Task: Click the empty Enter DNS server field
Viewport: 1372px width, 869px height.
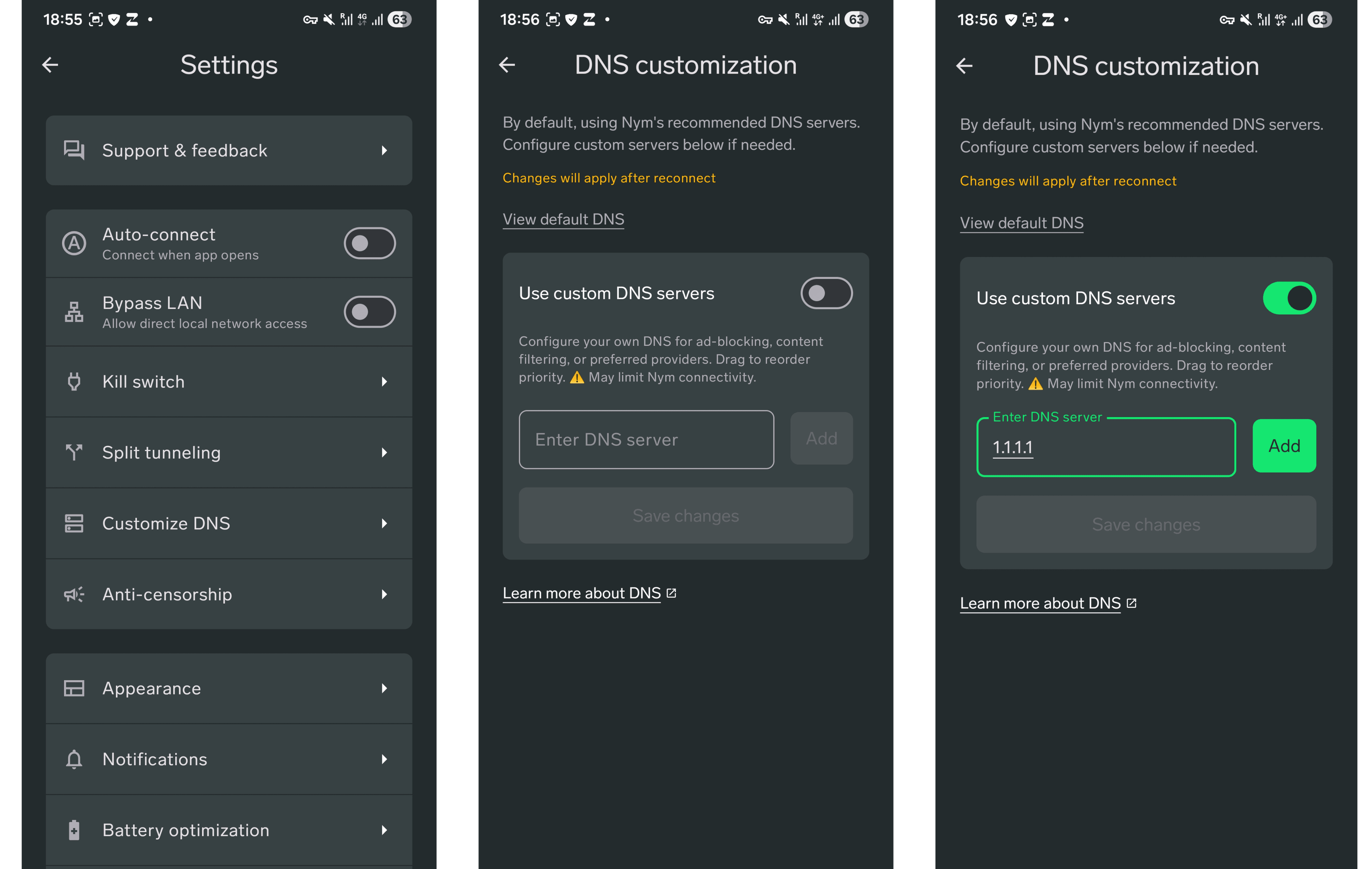Action: tap(646, 440)
